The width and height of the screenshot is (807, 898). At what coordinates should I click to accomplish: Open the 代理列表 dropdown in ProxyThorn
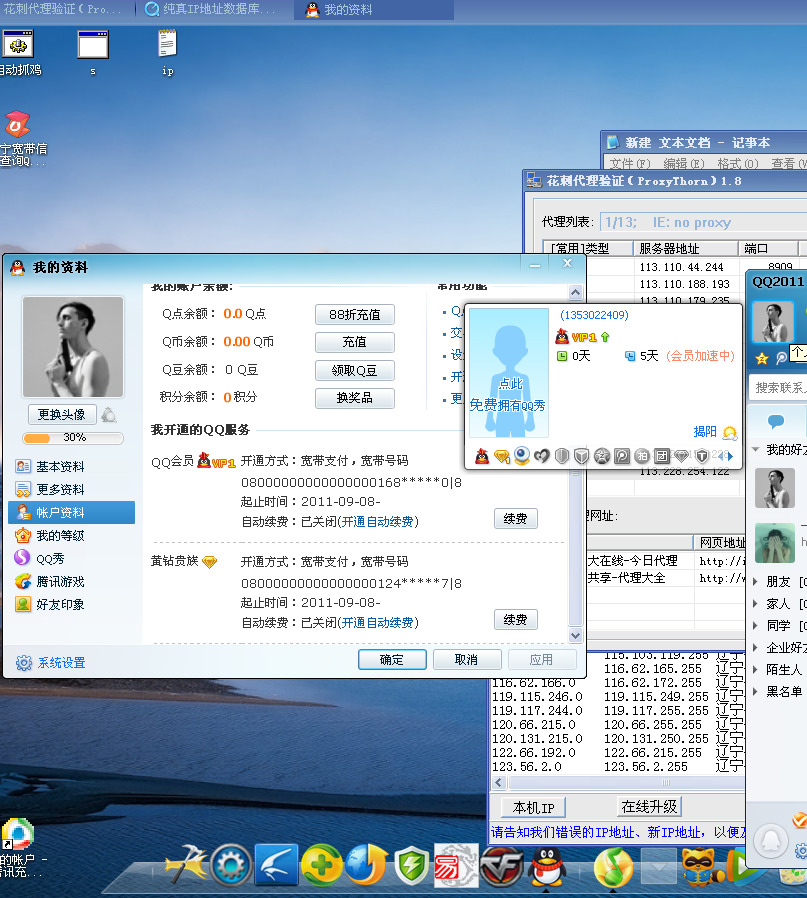[703, 222]
